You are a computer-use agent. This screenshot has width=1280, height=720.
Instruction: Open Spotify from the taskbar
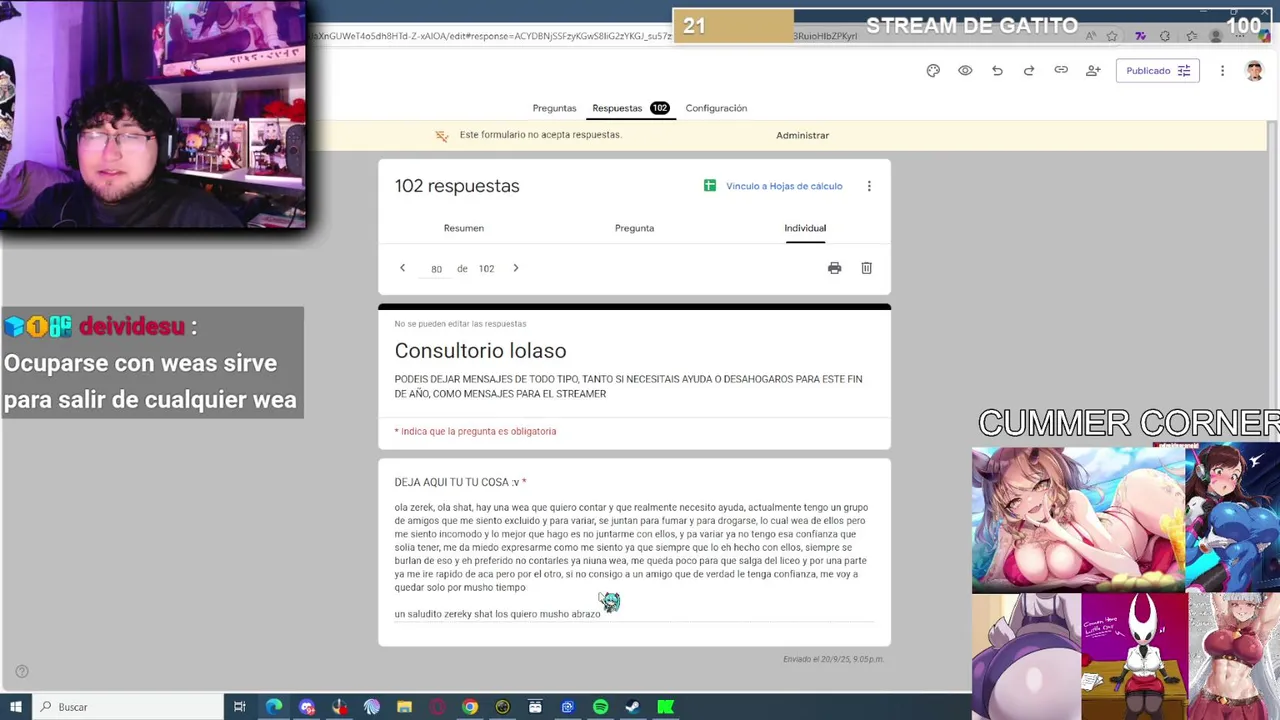pyautogui.click(x=600, y=707)
